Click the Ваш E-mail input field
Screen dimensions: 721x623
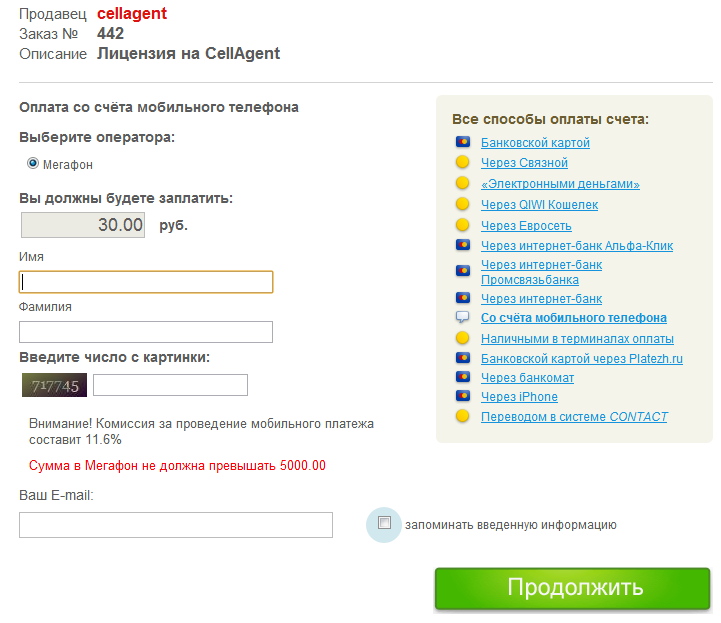click(x=176, y=525)
